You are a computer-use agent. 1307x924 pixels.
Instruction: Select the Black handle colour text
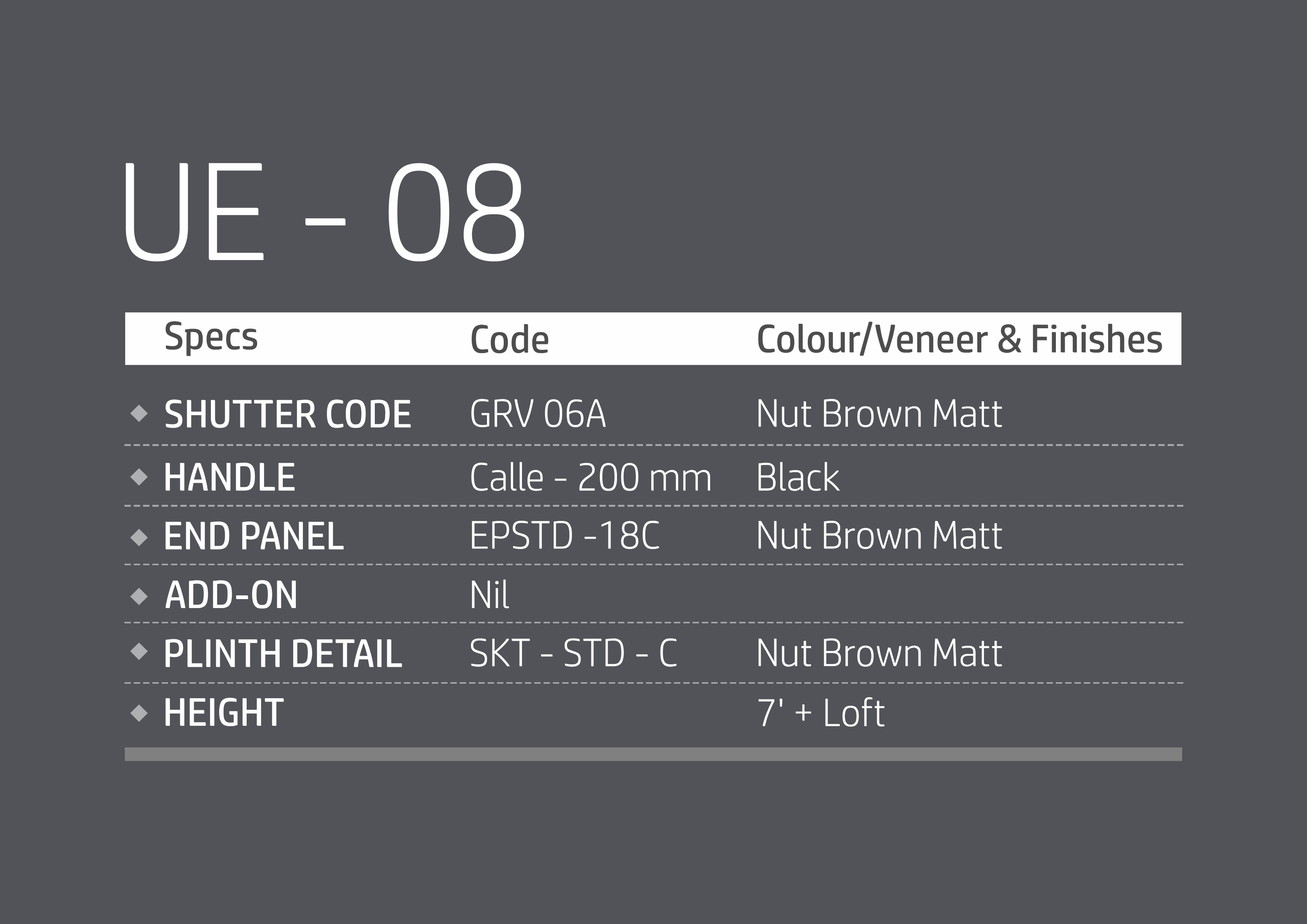[x=798, y=477]
